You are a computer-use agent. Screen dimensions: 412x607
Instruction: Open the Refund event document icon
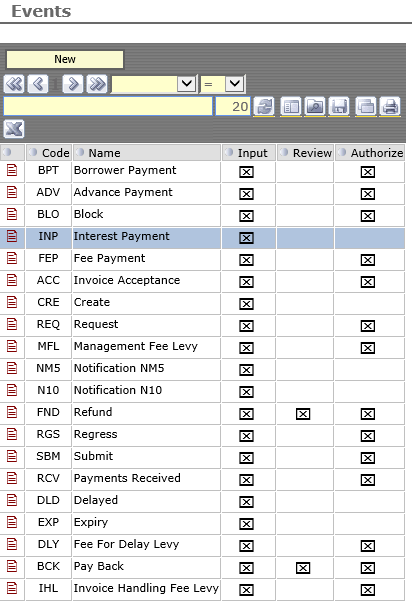pyautogui.click(x=12, y=412)
